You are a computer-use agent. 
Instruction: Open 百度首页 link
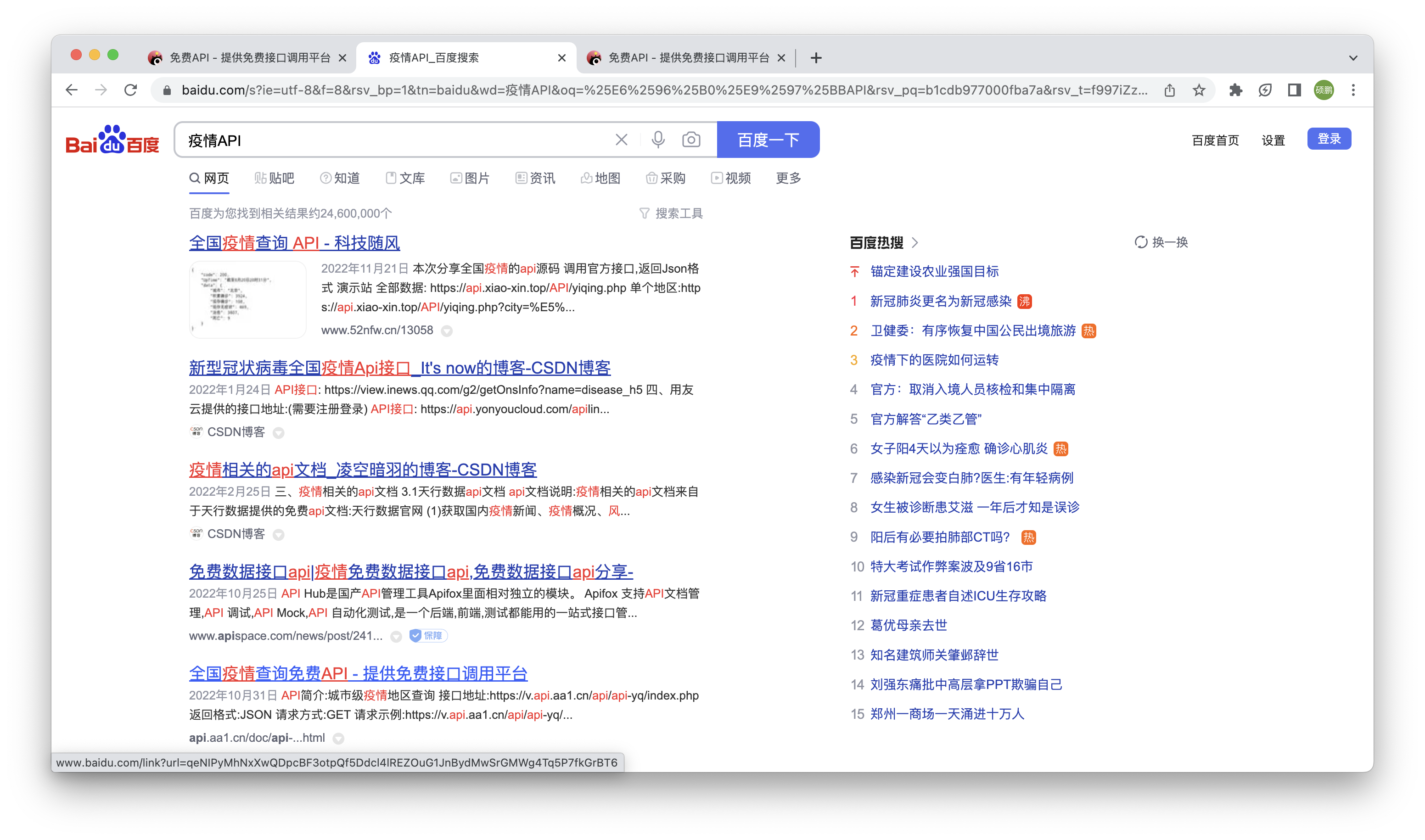(1215, 140)
